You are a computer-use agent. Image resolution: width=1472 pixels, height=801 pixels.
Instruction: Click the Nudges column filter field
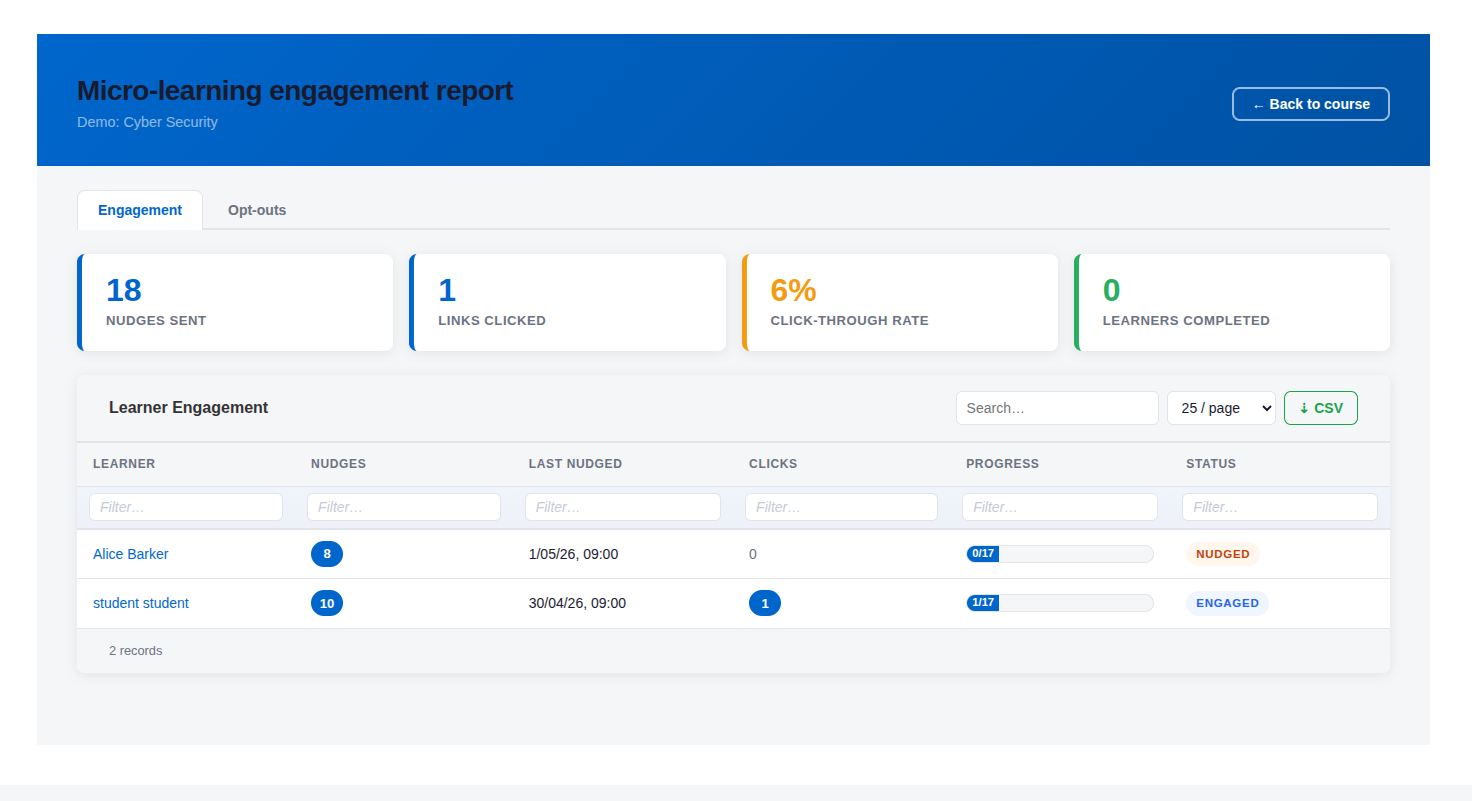[404, 507]
